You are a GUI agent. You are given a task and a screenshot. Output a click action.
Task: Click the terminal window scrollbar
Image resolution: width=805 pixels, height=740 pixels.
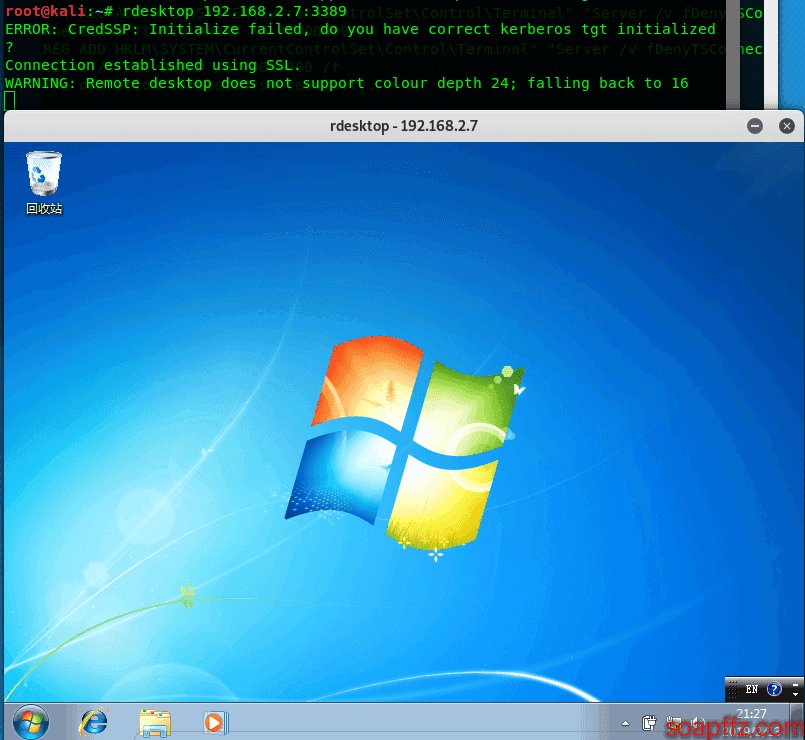[733, 54]
